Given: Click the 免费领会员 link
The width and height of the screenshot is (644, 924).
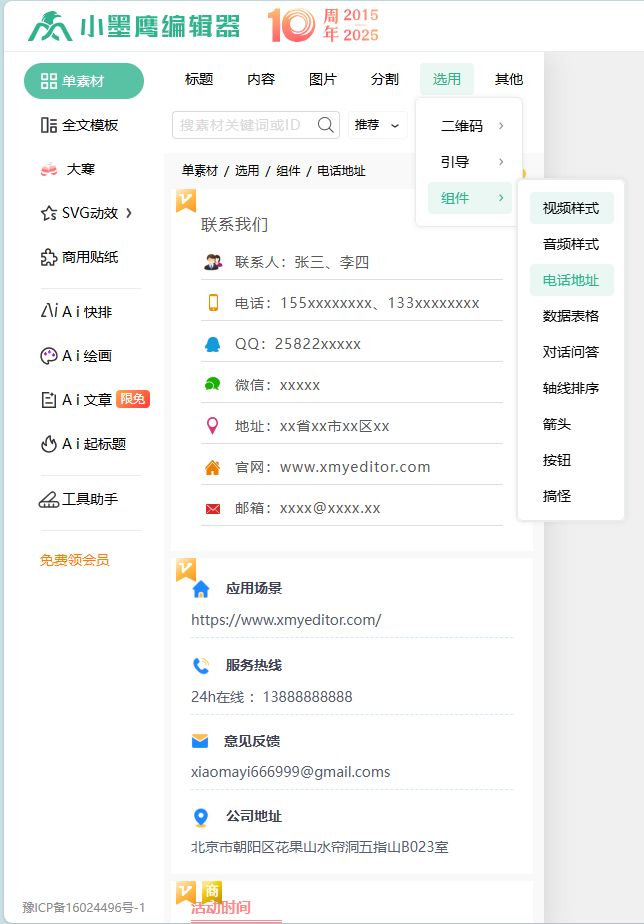Looking at the screenshot, I should pyautogui.click(x=75, y=560).
